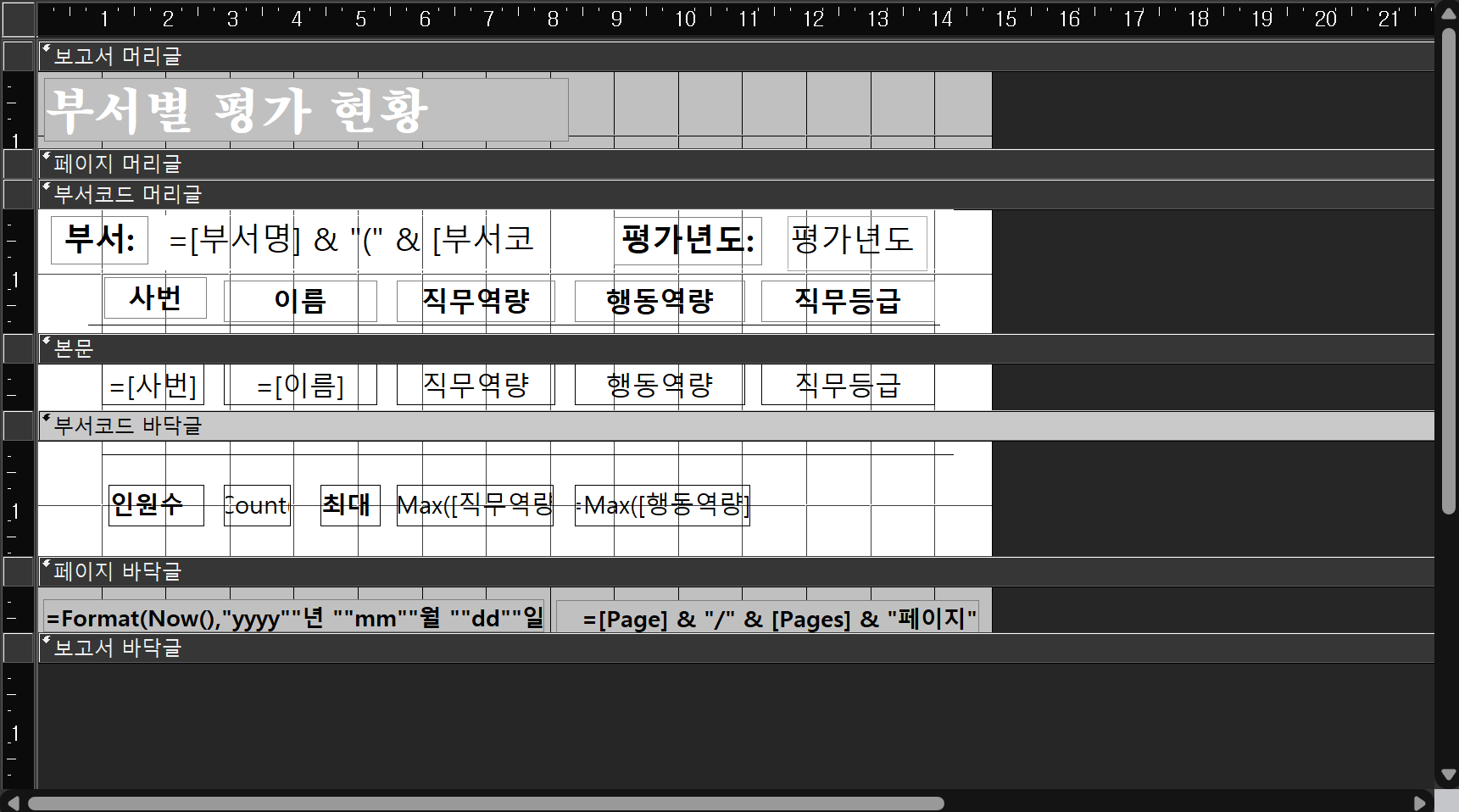Select the 인원수 label in group footer

[x=156, y=505]
